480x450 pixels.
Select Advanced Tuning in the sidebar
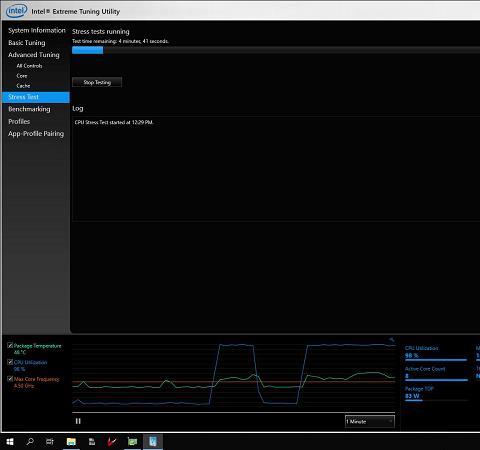34,55
